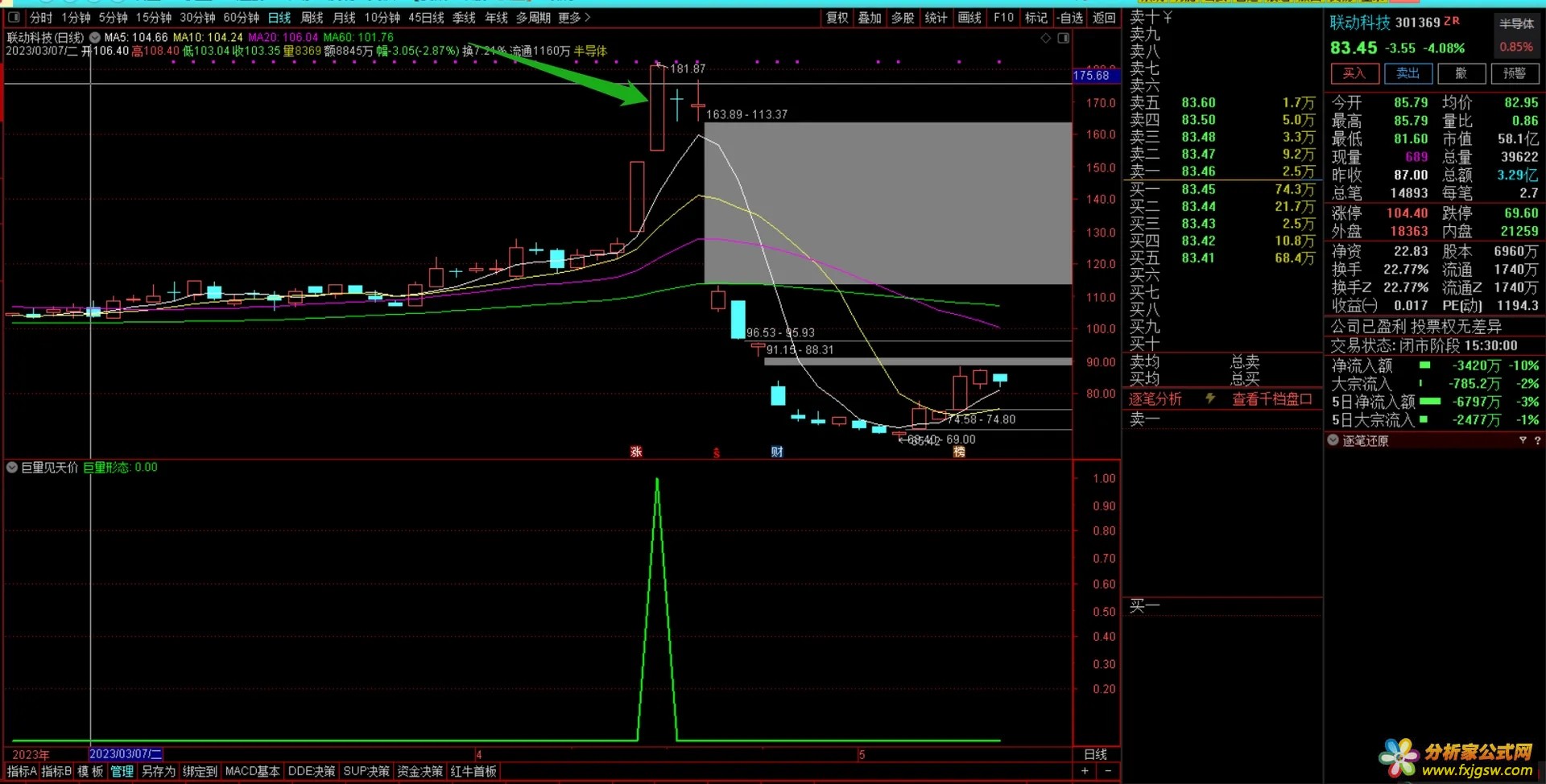Switch to 月线 monthly chart
Screen dimensions: 1546x784
point(344,18)
